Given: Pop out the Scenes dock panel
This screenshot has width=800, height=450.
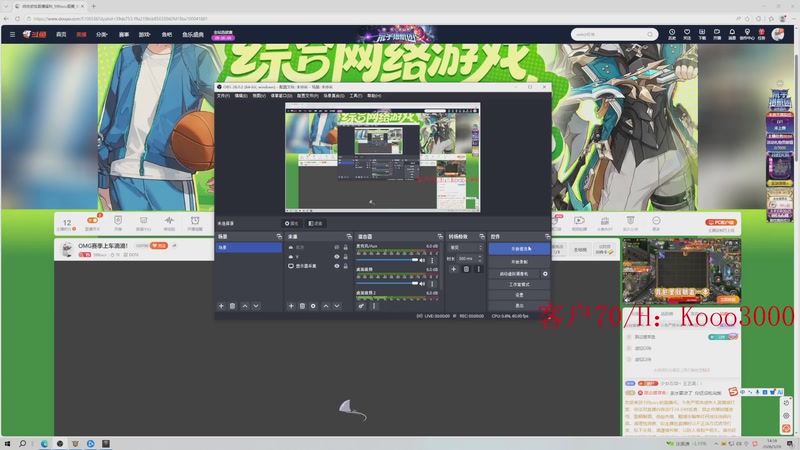Looking at the screenshot, I should 279,237.
